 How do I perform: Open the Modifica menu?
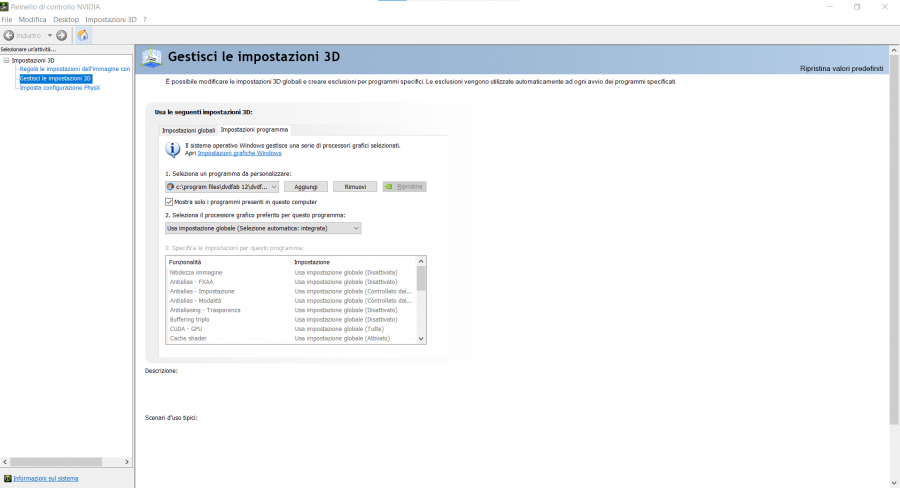[x=32, y=20]
